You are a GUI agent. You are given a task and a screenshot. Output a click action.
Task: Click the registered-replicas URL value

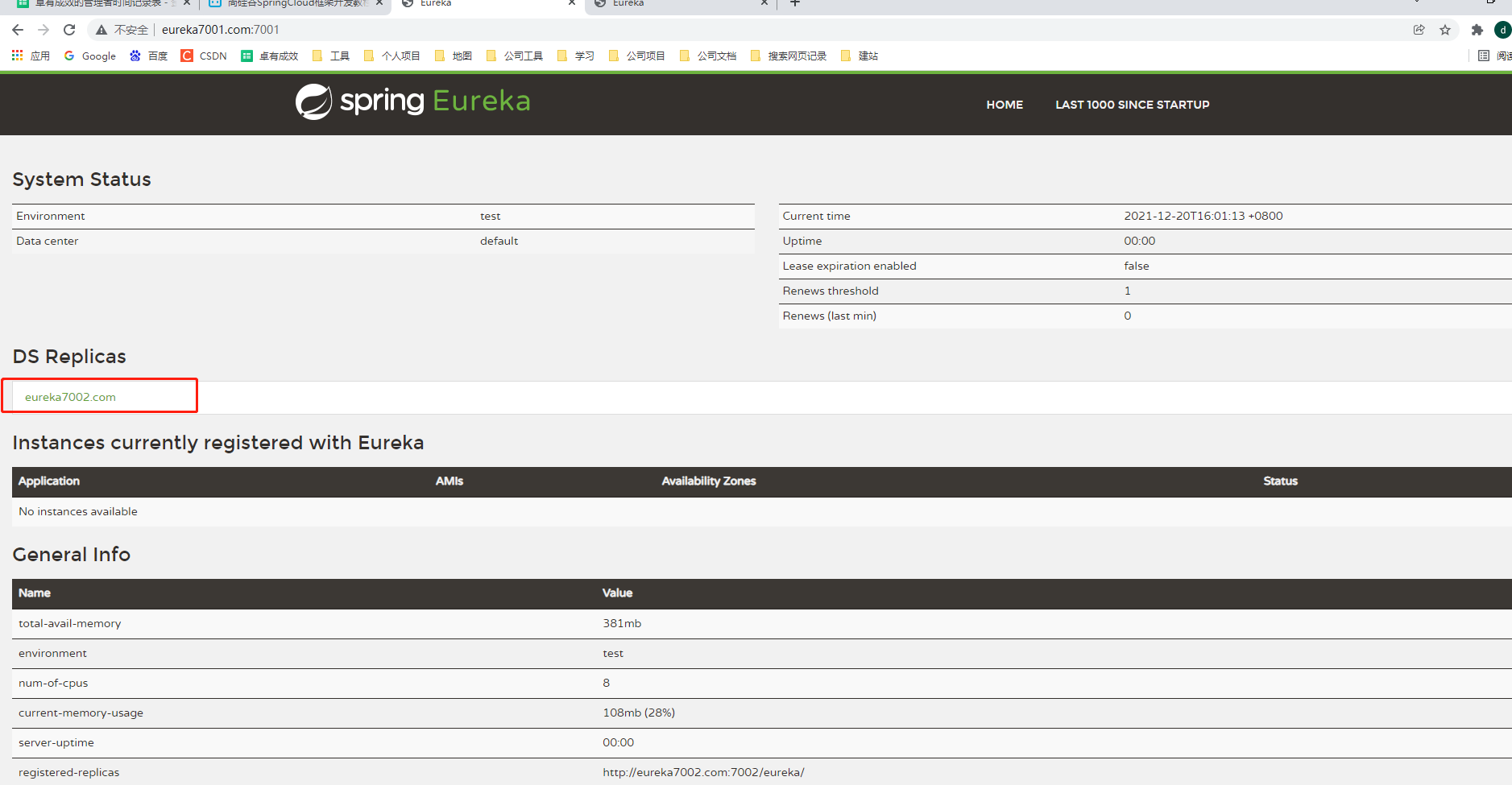[703, 772]
